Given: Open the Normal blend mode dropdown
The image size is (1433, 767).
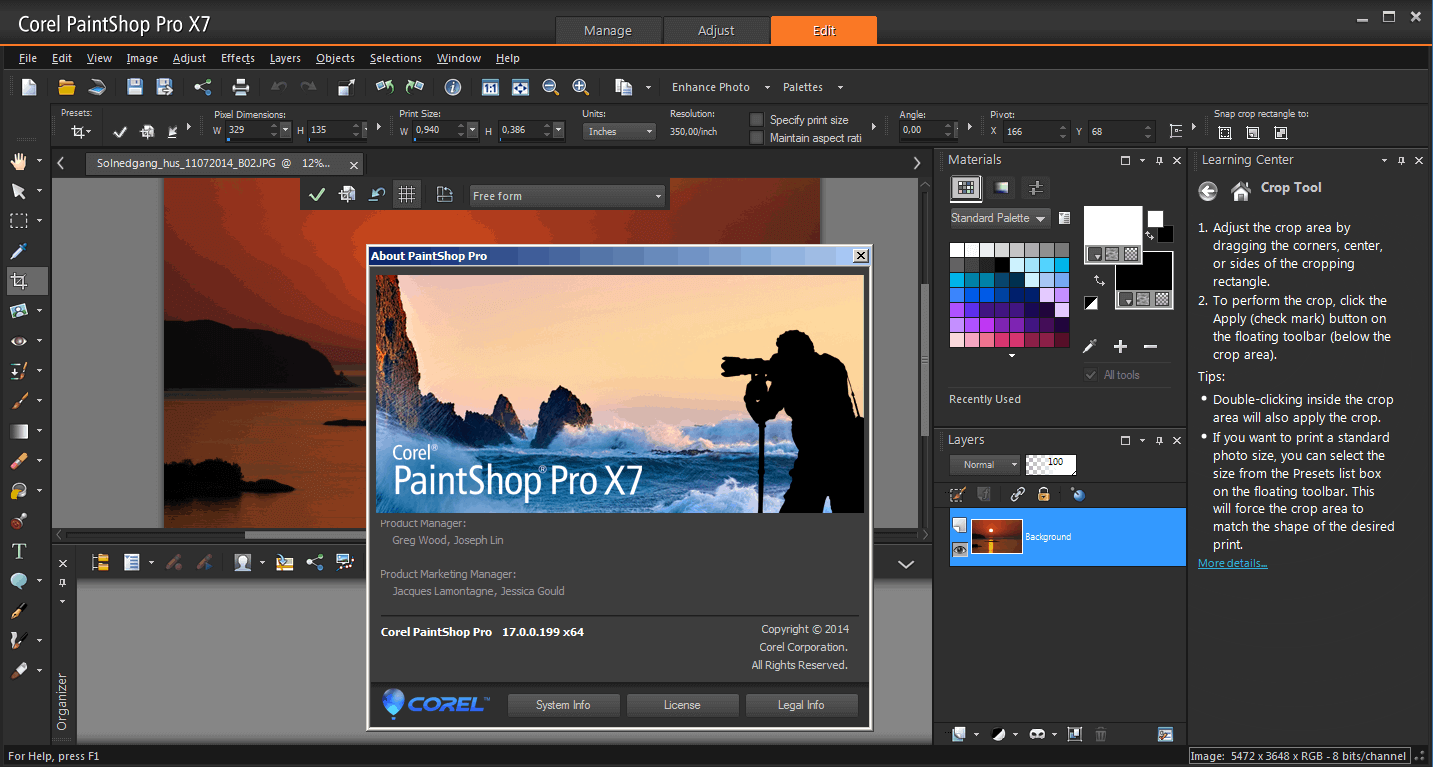Looking at the screenshot, I should 985,464.
